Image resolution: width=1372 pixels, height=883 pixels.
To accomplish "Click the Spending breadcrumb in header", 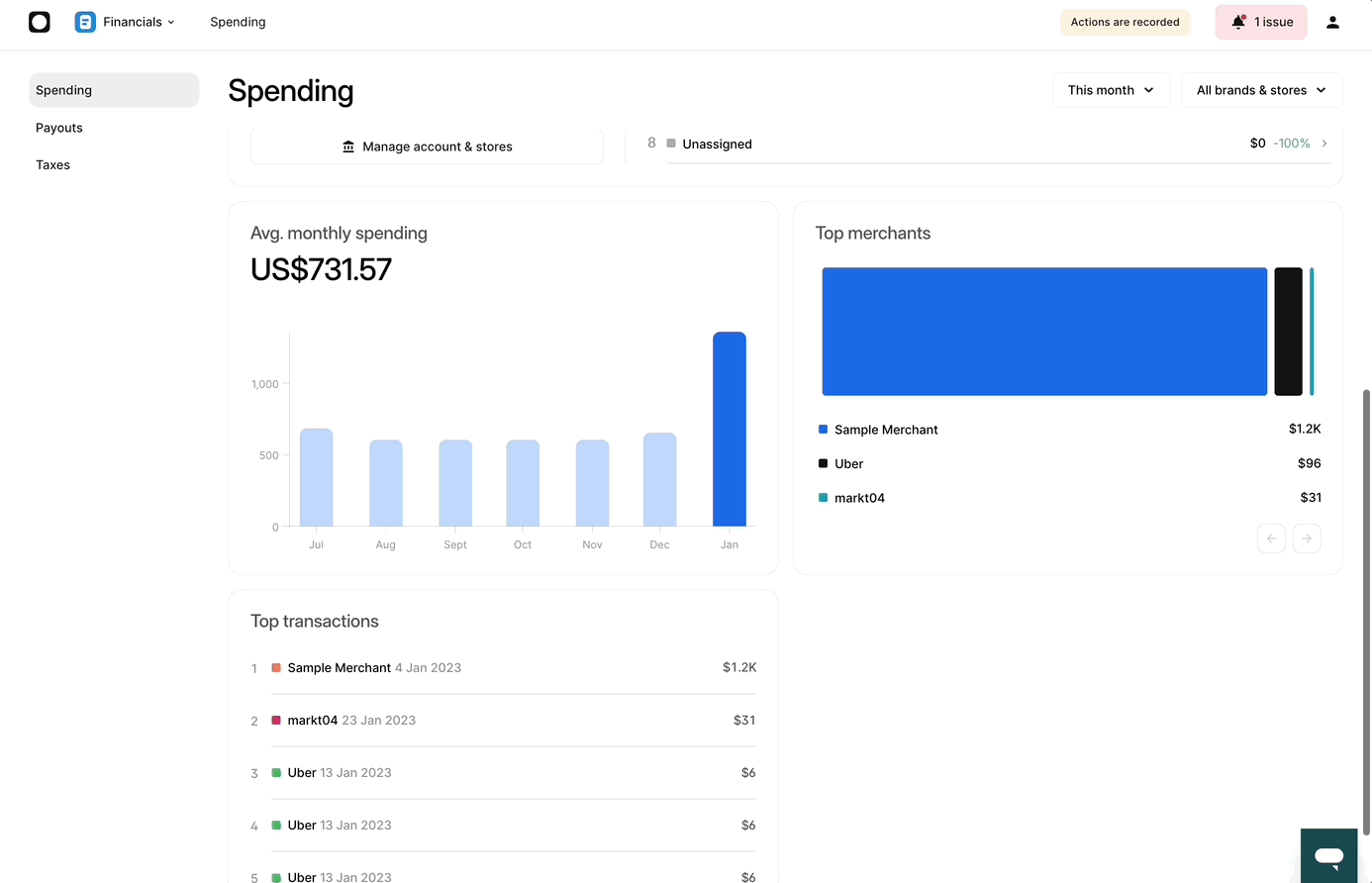I will [x=238, y=22].
